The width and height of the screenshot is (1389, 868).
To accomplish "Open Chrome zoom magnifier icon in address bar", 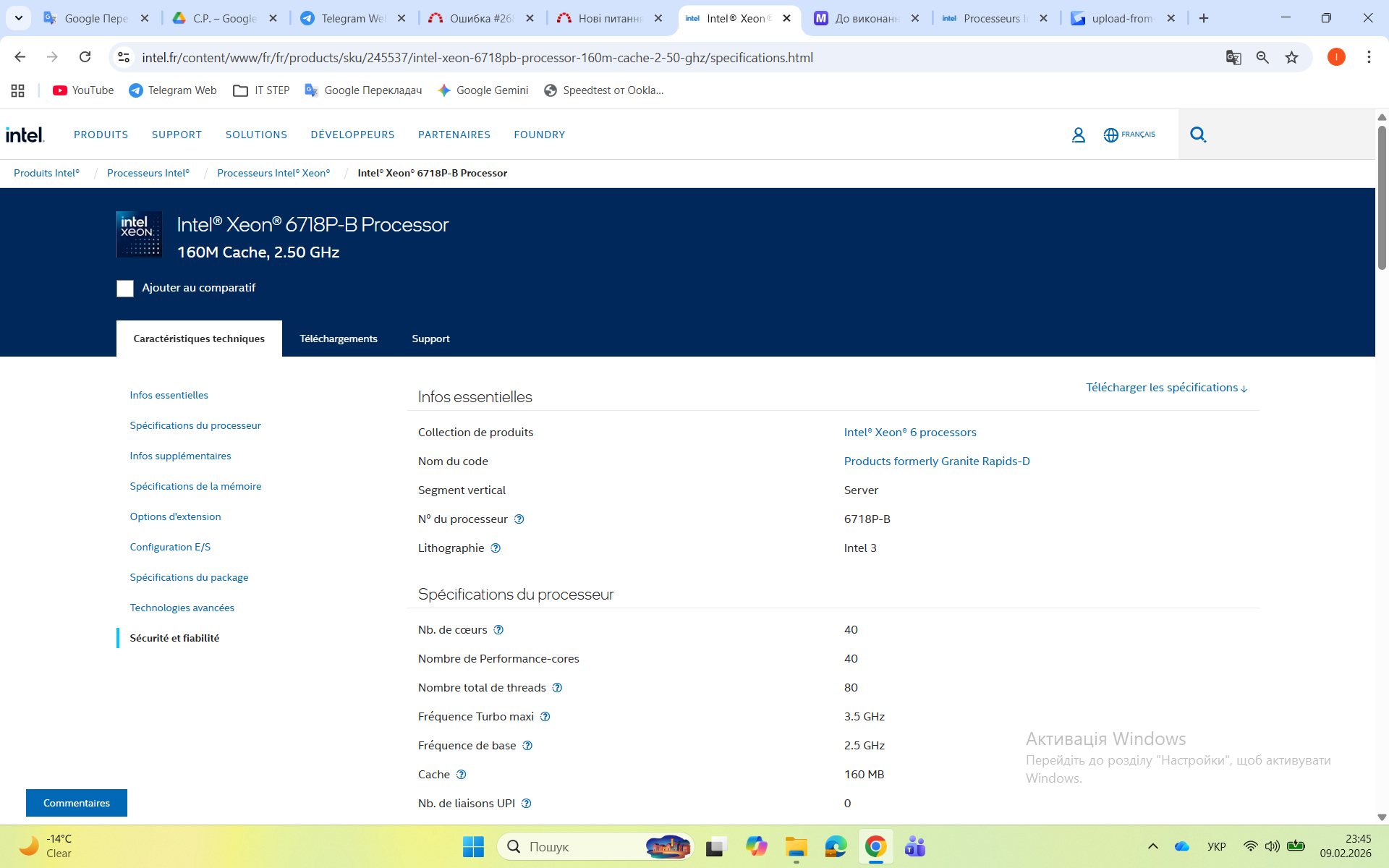I will 1262,58.
